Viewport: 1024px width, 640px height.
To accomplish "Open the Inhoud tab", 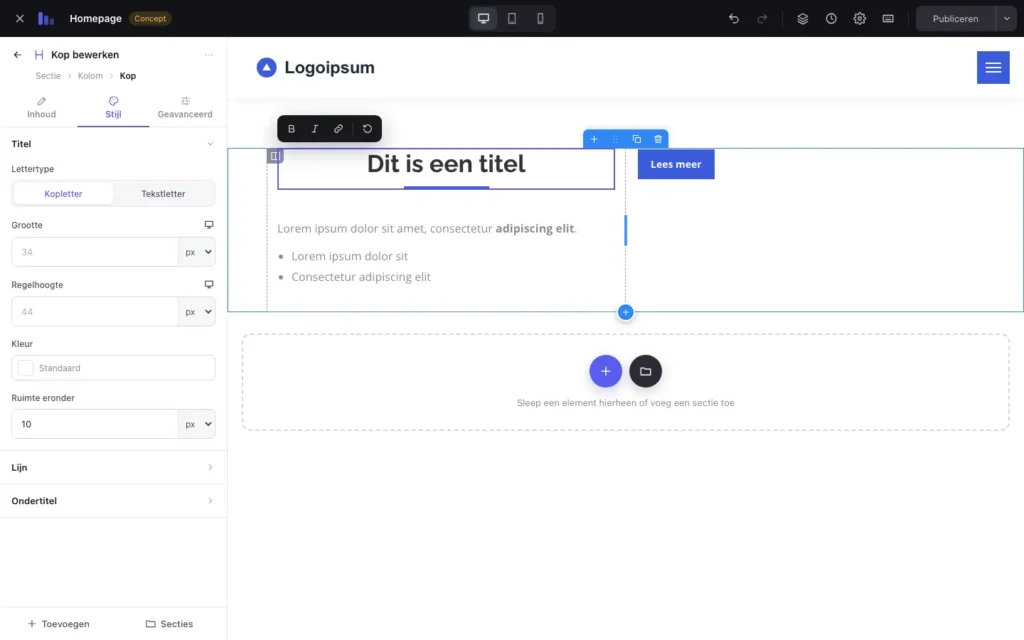I will click(41, 108).
